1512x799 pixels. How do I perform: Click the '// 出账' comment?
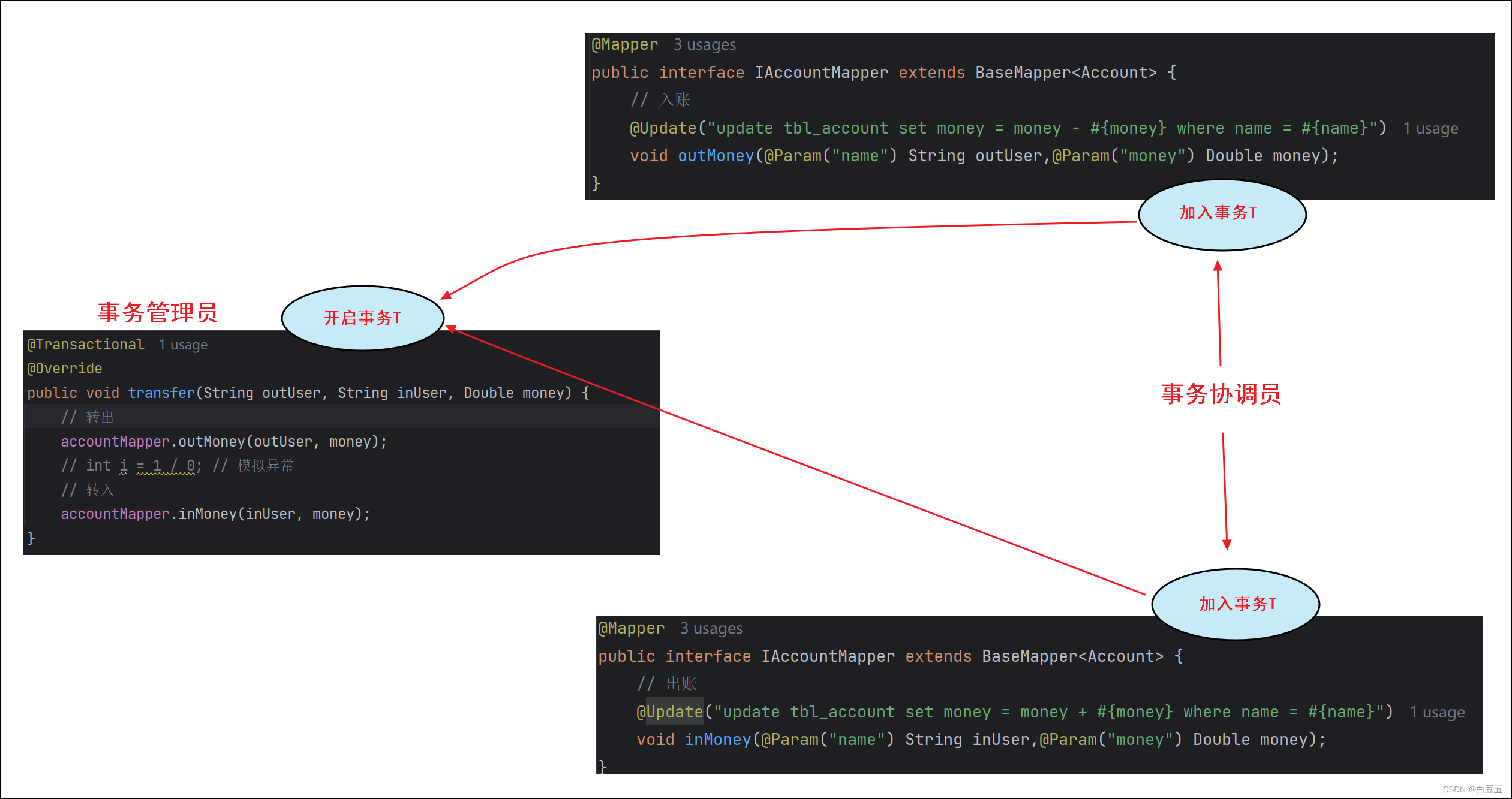tap(667, 684)
